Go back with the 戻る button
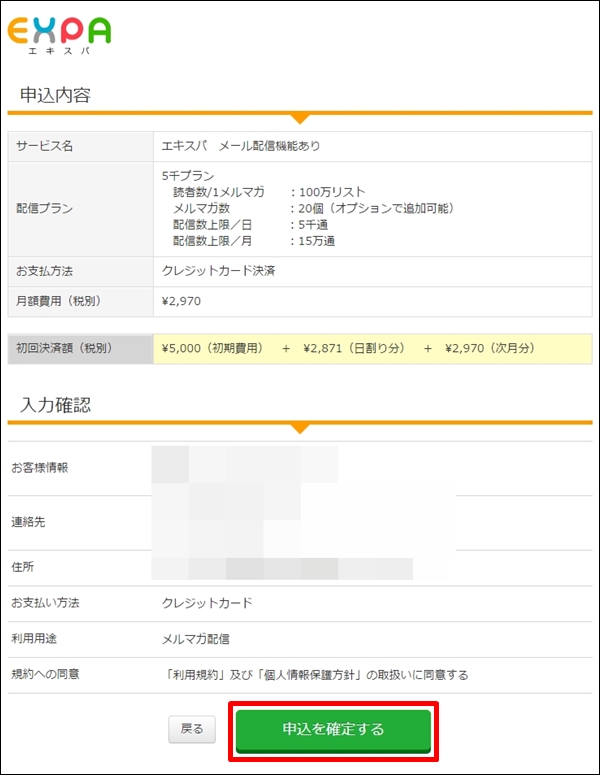This screenshot has width=600, height=775. tap(192, 729)
